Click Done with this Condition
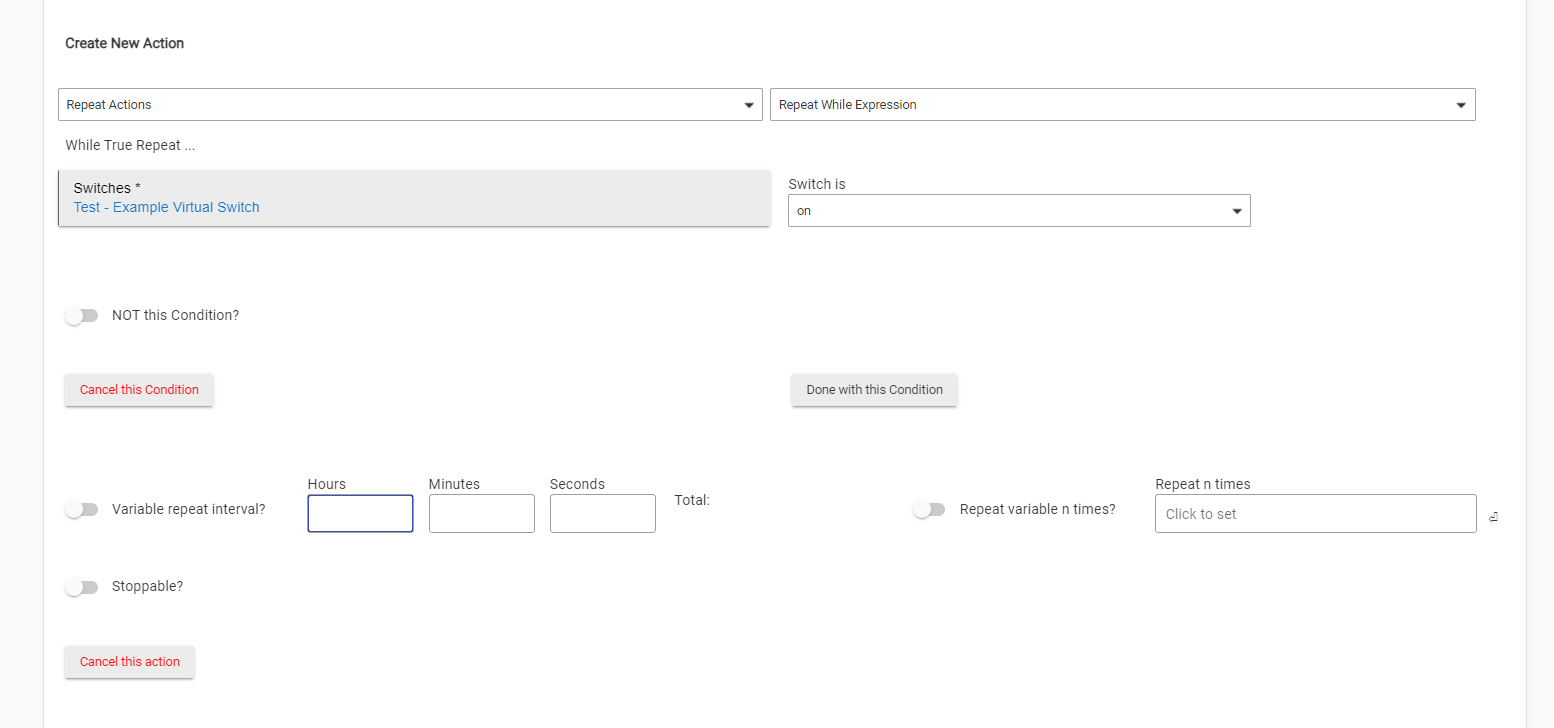 (x=874, y=390)
